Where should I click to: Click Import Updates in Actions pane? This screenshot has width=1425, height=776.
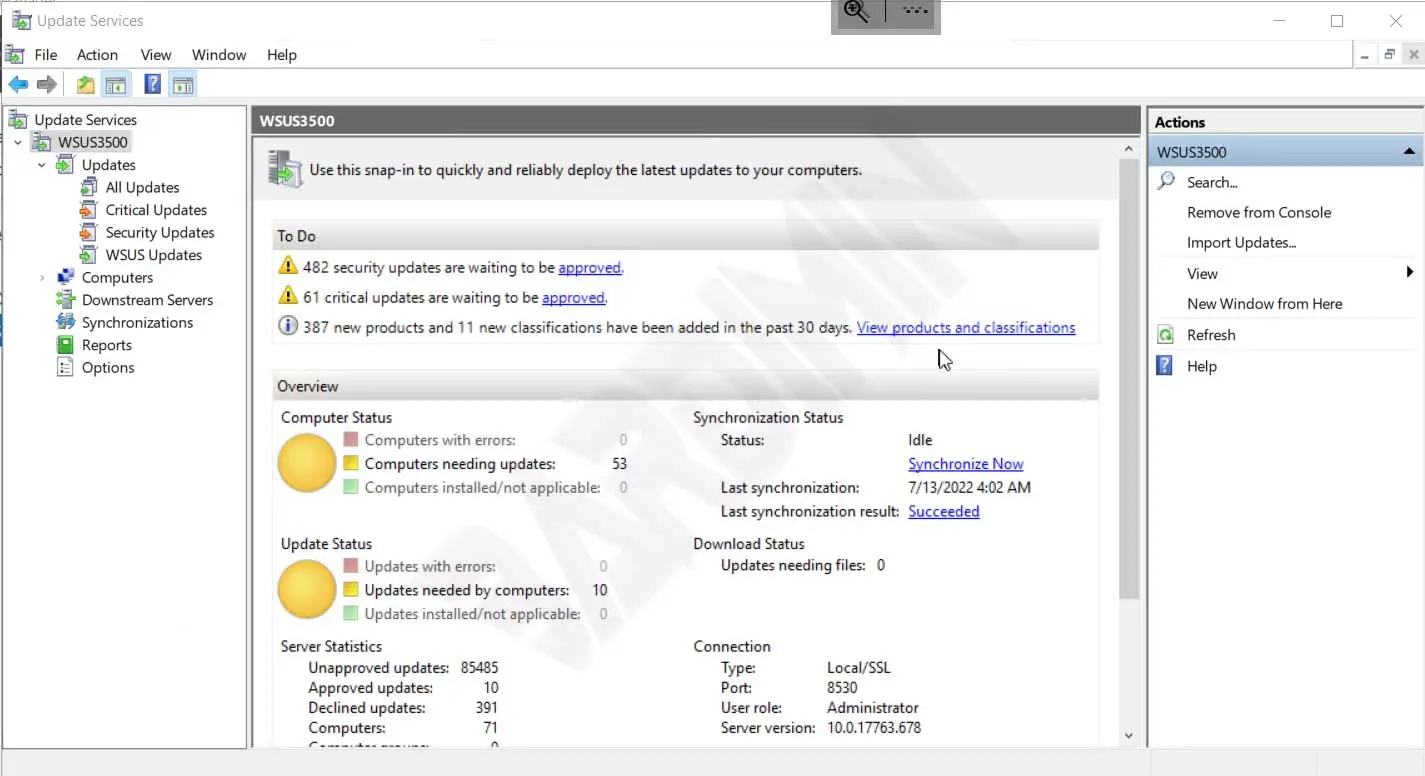click(x=1241, y=243)
